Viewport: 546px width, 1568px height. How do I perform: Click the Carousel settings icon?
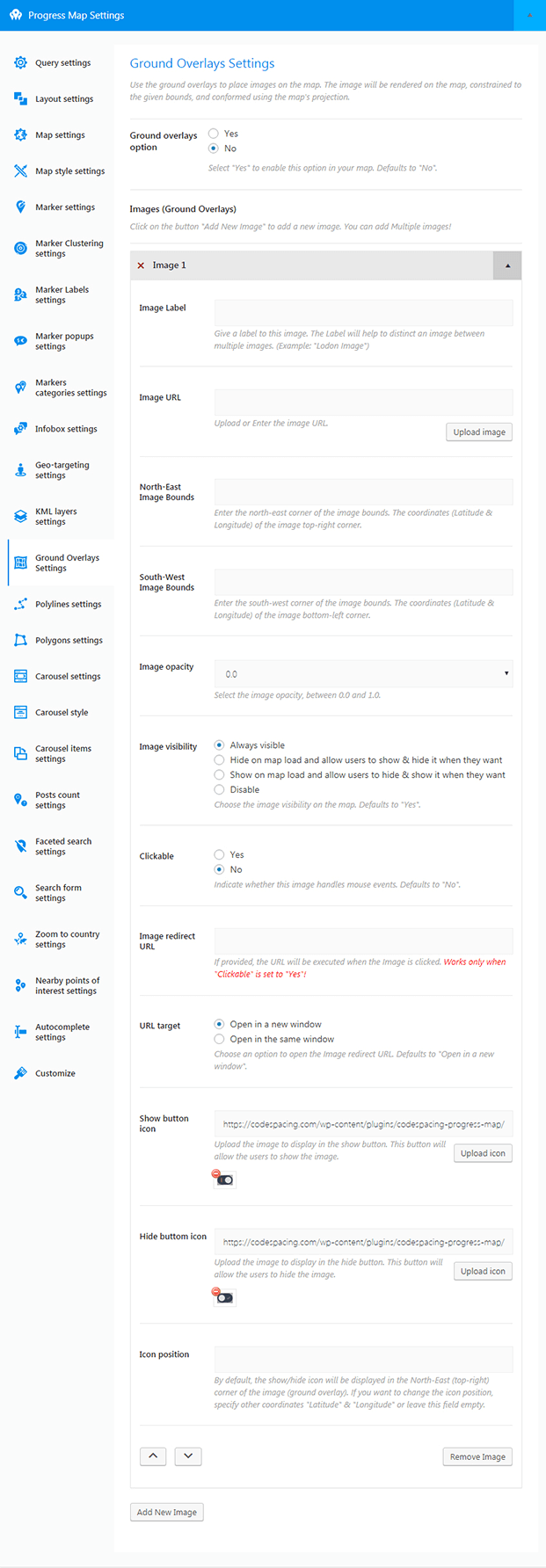click(x=20, y=676)
